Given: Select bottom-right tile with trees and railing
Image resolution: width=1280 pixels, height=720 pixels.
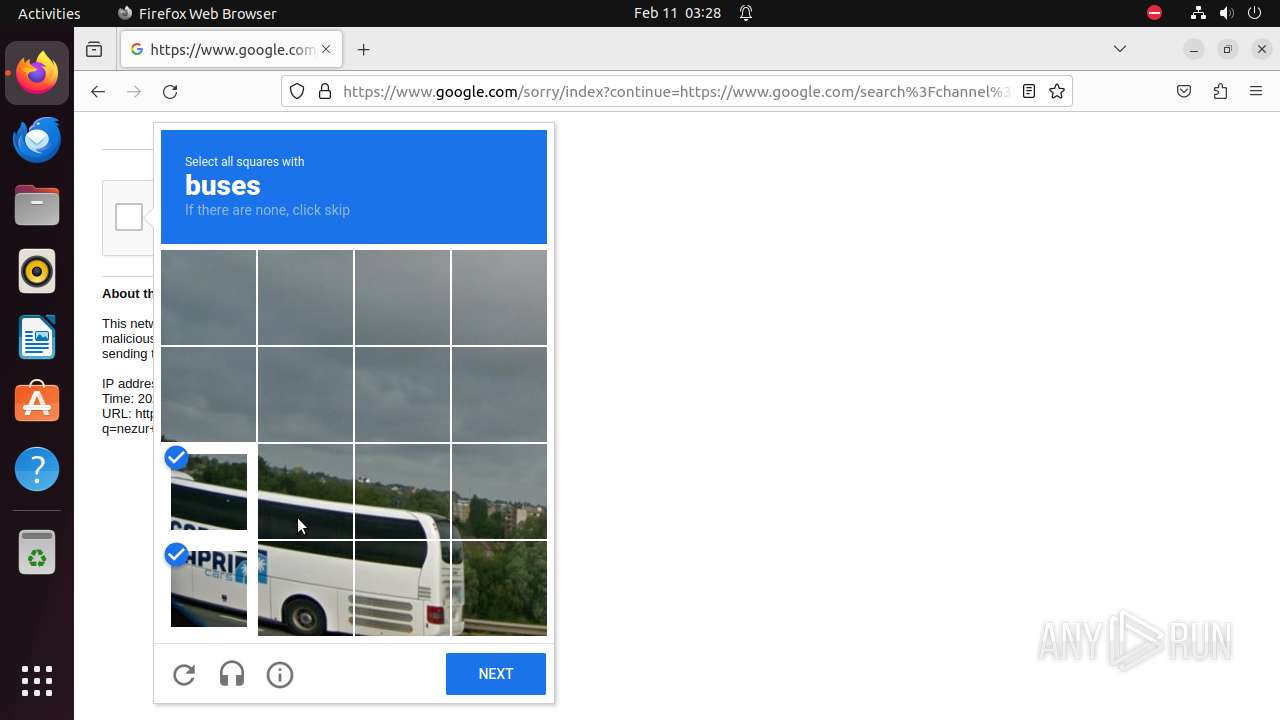Looking at the screenshot, I should 499,589.
